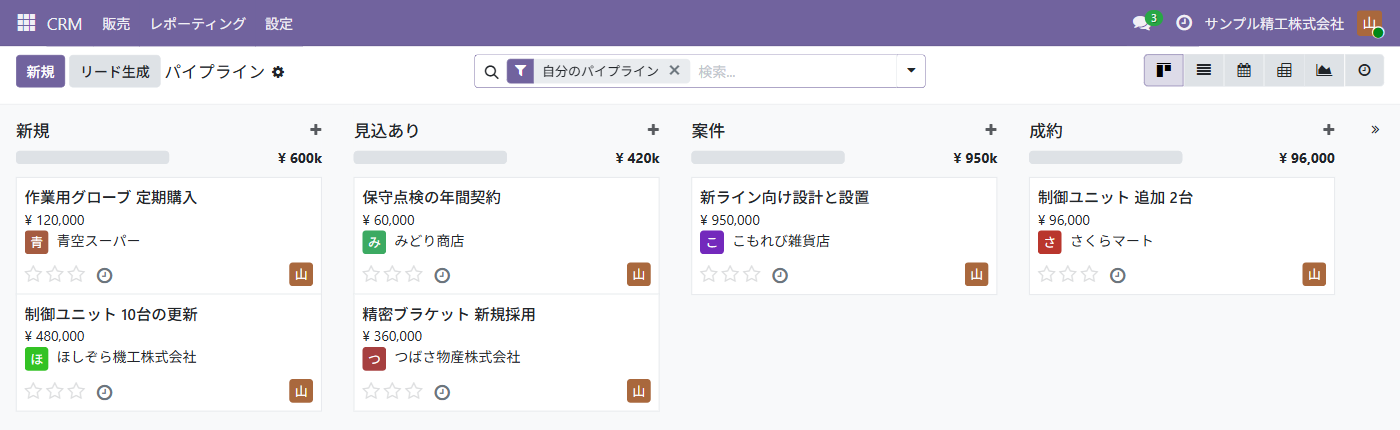The width and height of the screenshot is (1400, 430).
Task: Add a quick lead in 成約 column
Action: 1329,130
